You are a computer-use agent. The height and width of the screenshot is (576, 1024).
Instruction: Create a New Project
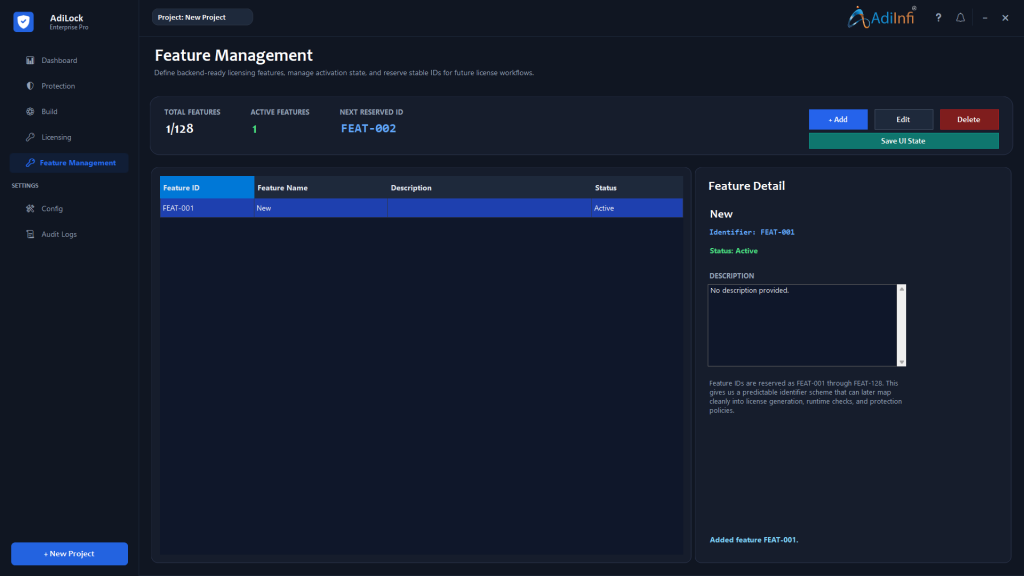[x=68, y=553]
